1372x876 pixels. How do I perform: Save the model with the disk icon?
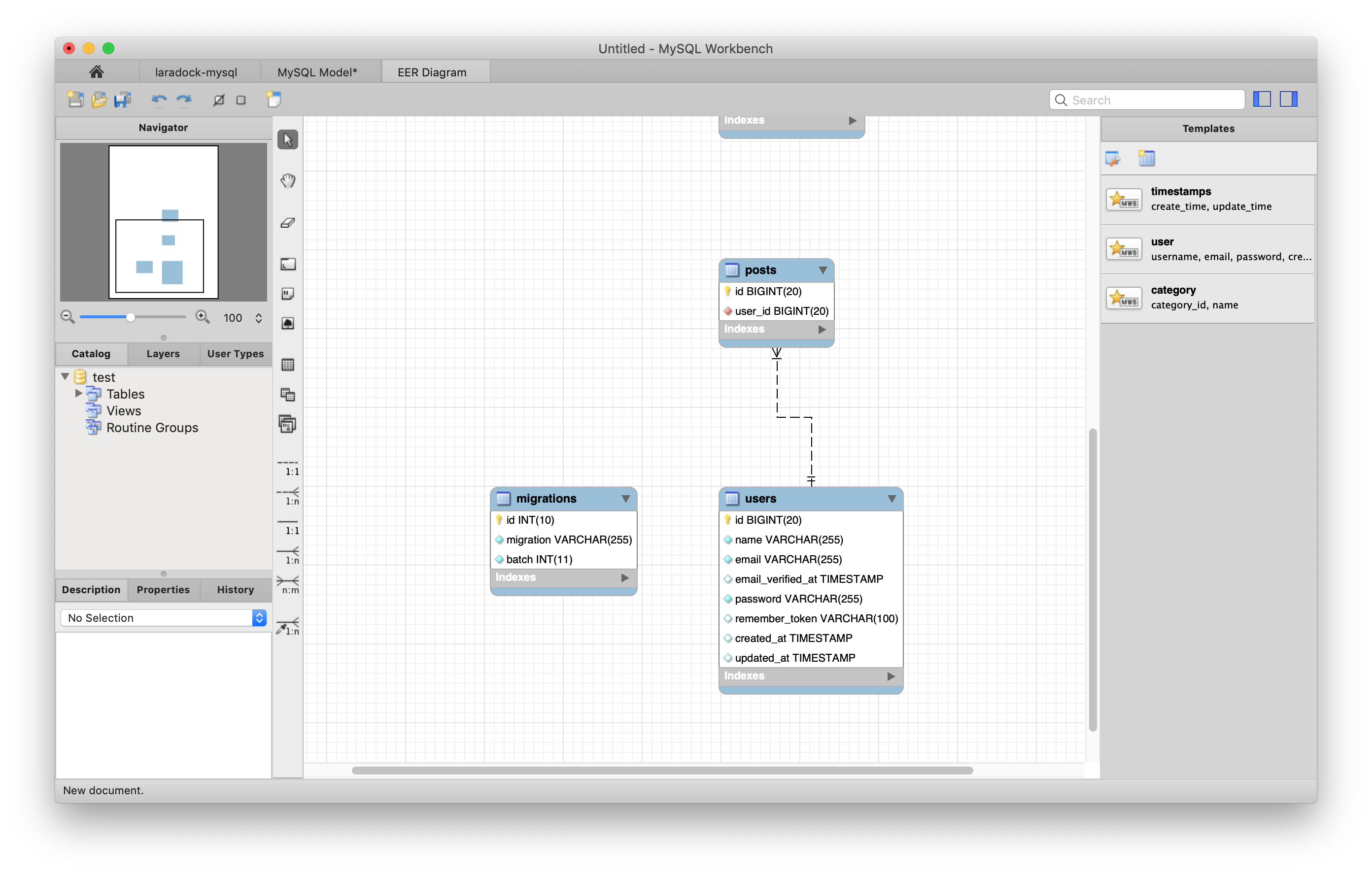123,100
